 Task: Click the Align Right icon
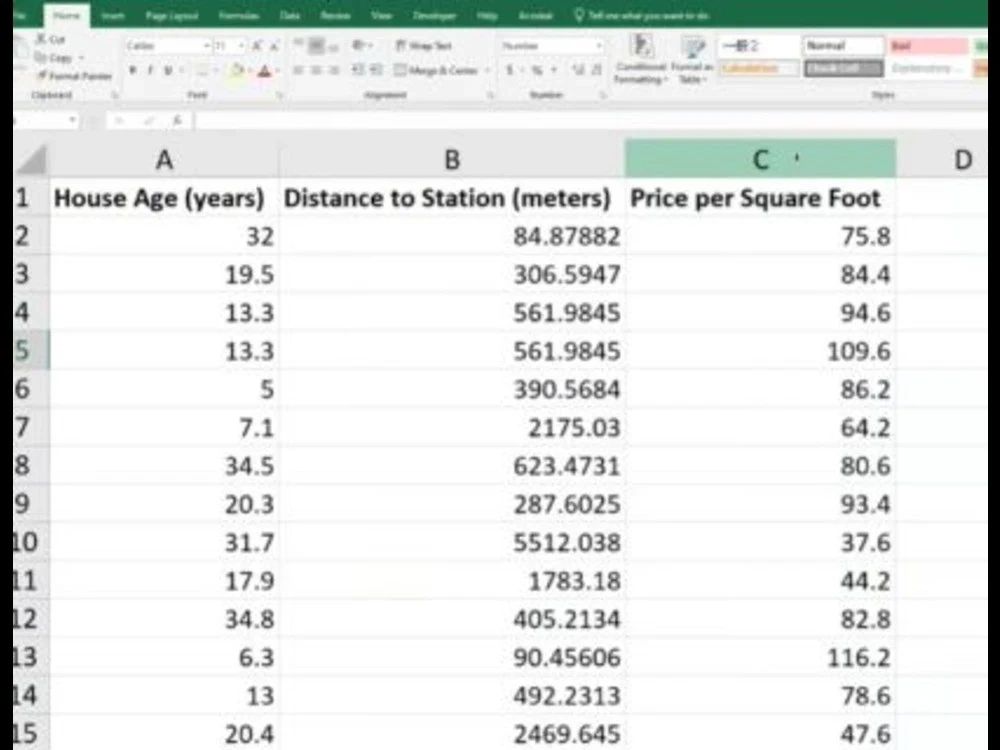[x=334, y=70]
